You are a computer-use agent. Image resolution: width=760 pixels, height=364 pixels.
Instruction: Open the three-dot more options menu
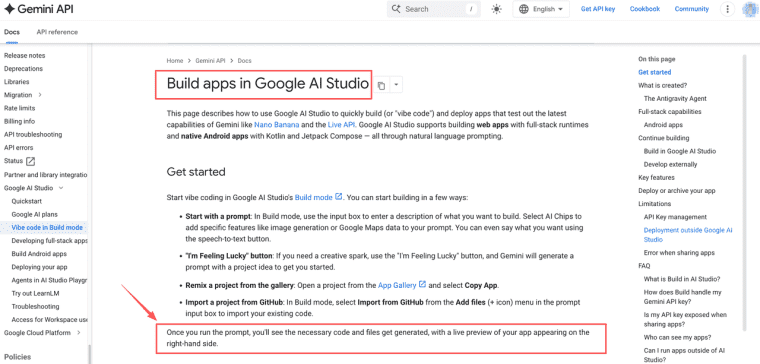pyautogui.click(x=727, y=9)
